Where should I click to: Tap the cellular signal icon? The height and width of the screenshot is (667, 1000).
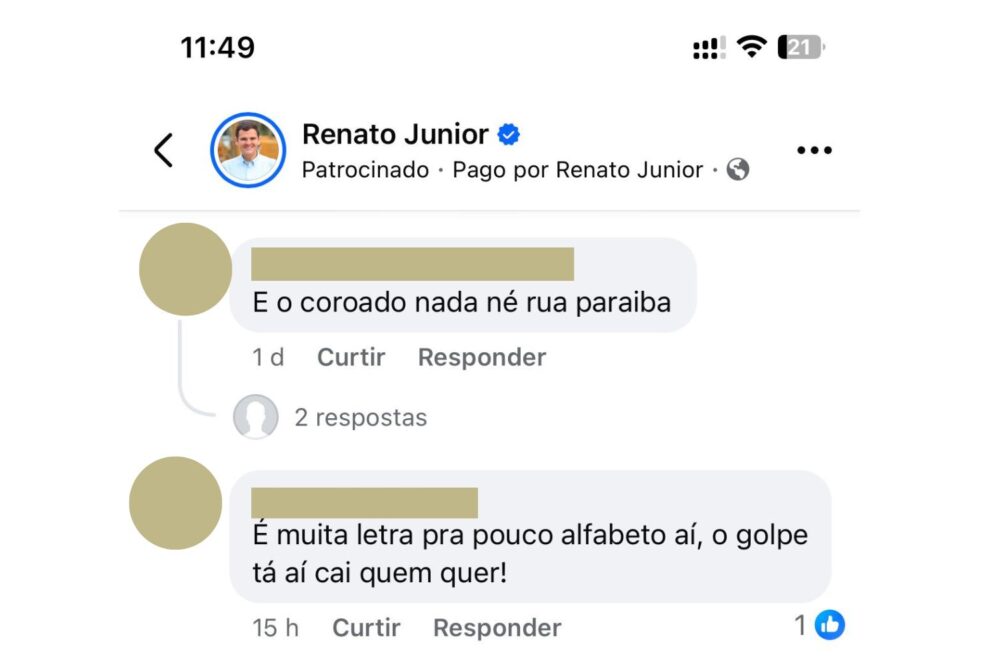(x=709, y=47)
